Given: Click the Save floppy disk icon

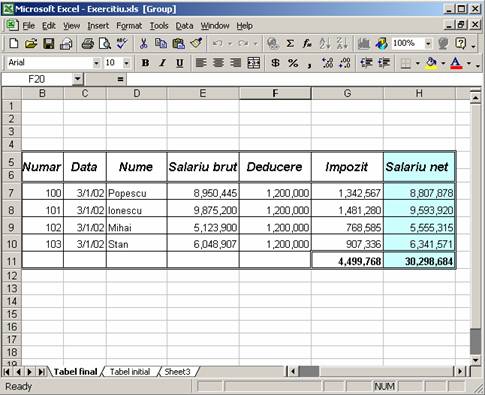Looking at the screenshot, I should pos(49,44).
